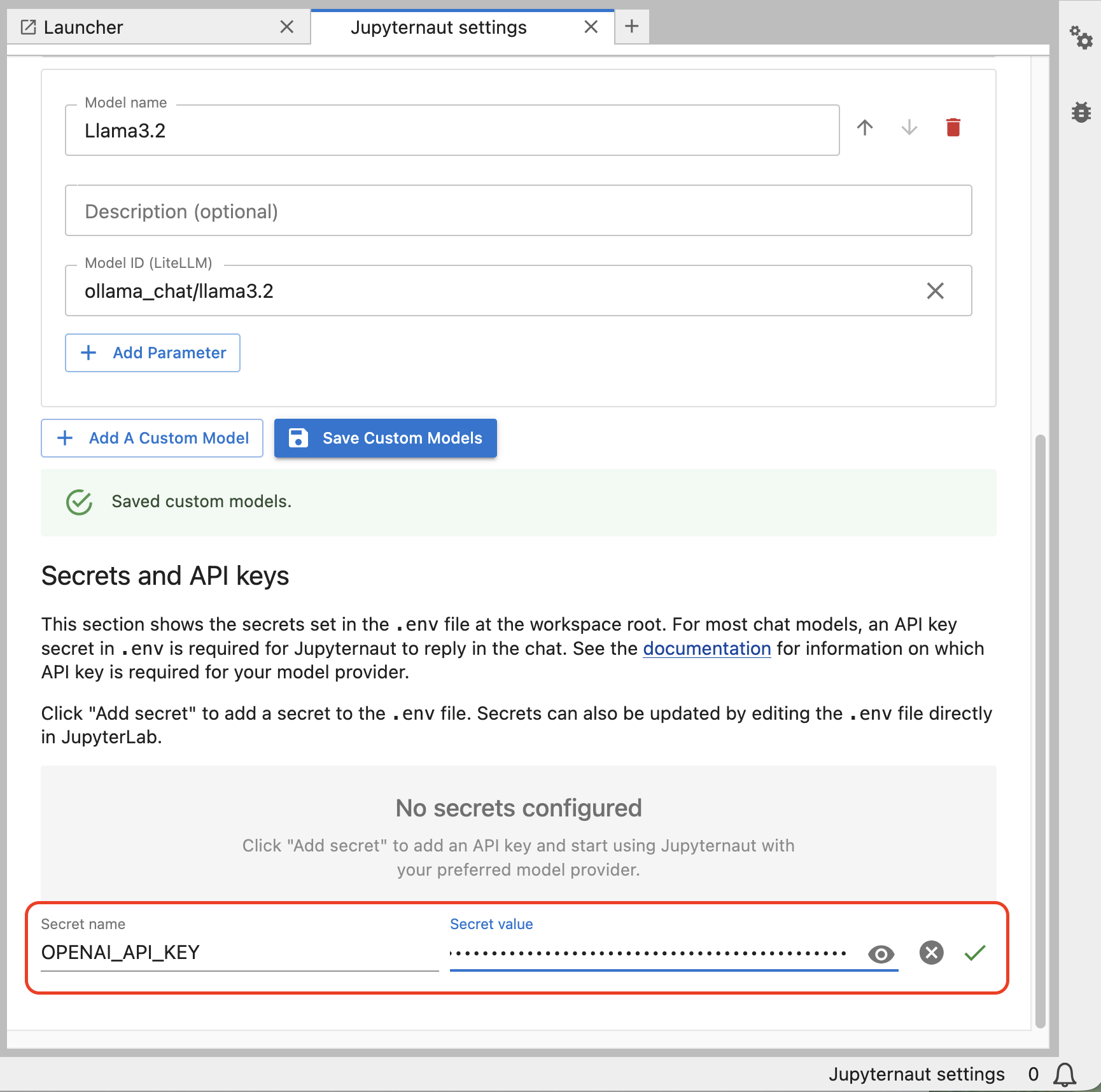Click 'Jupyternaut settings' in status bar
Viewport: 1101px width, 1092px height.
pos(916,1074)
